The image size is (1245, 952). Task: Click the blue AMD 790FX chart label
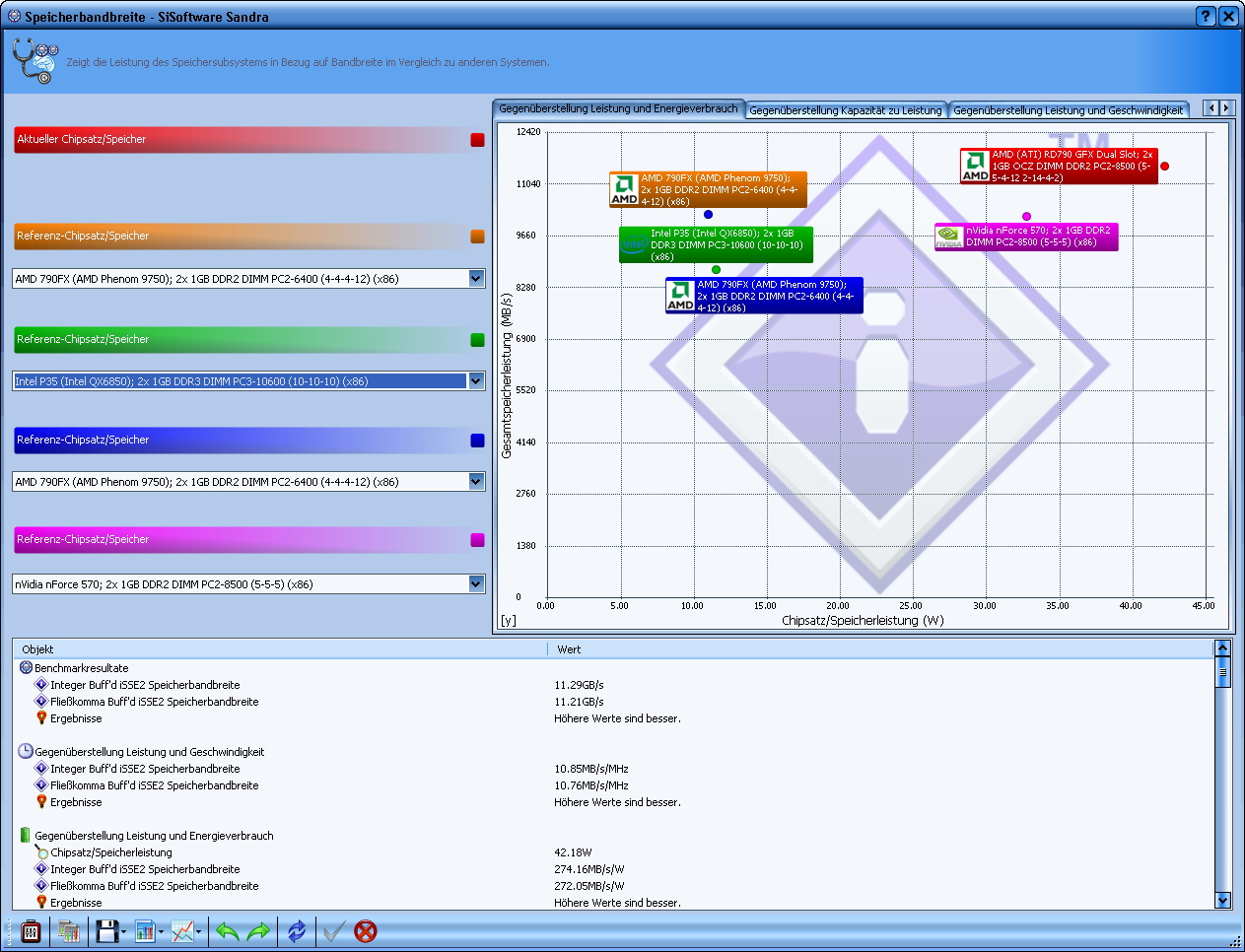(x=764, y=296)
